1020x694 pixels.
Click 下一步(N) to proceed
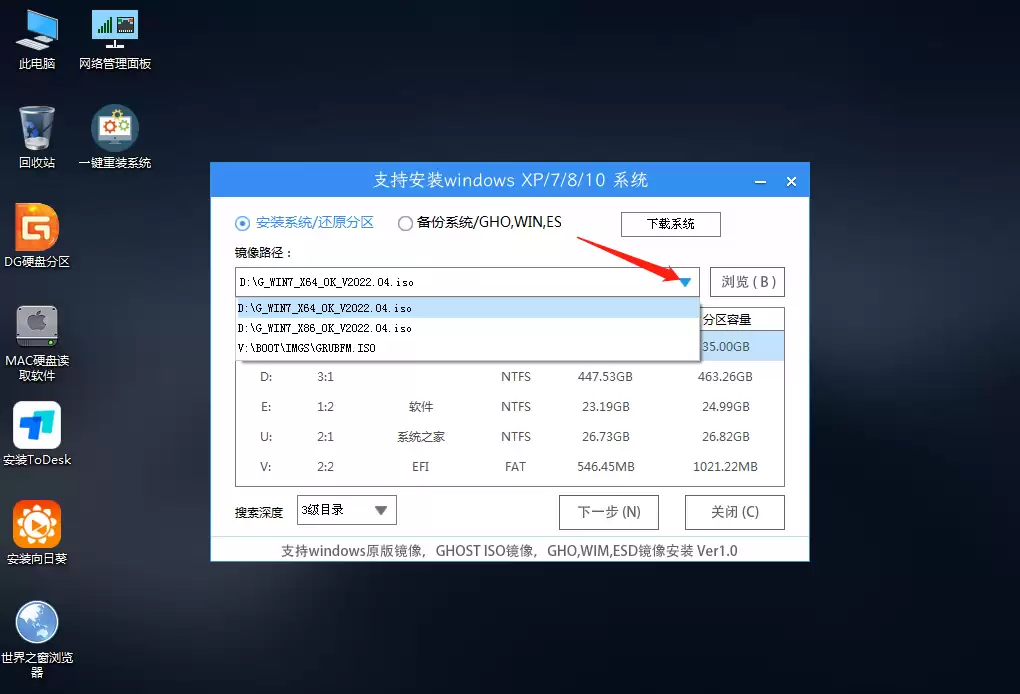pyautogui.click(x=608, y=512)
